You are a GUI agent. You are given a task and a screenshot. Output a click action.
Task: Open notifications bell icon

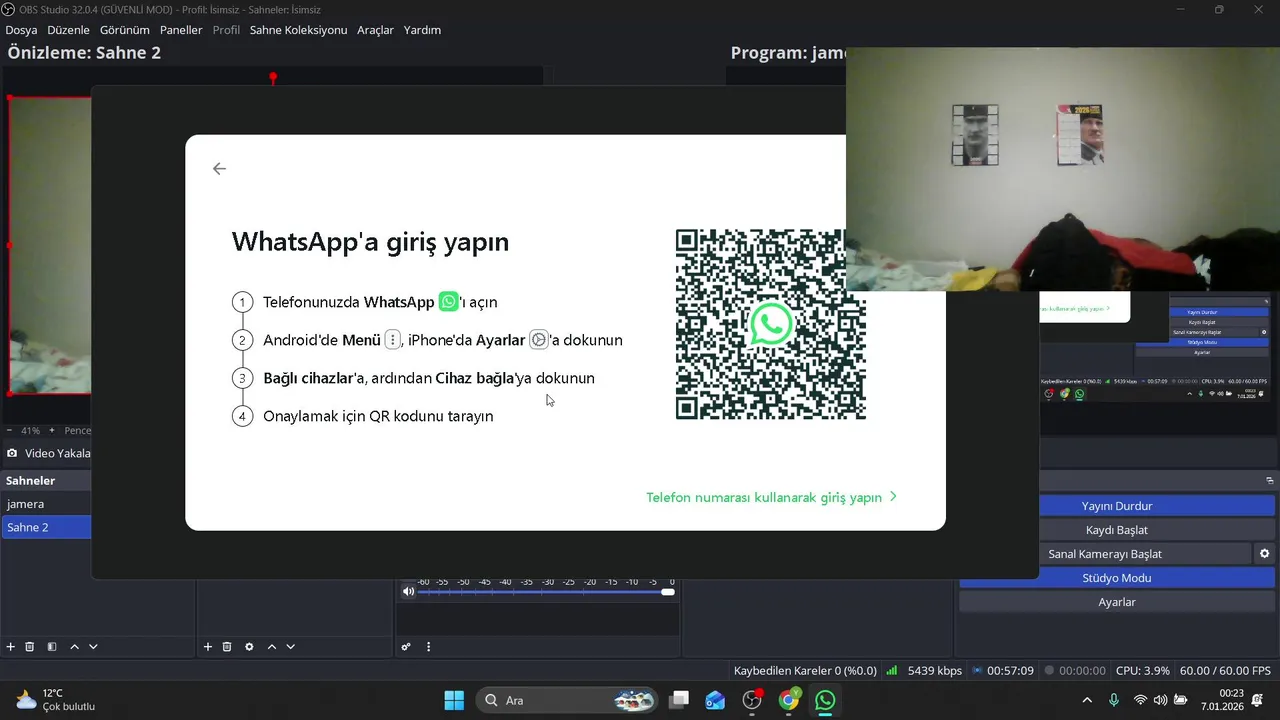(x=1257, y=700)
